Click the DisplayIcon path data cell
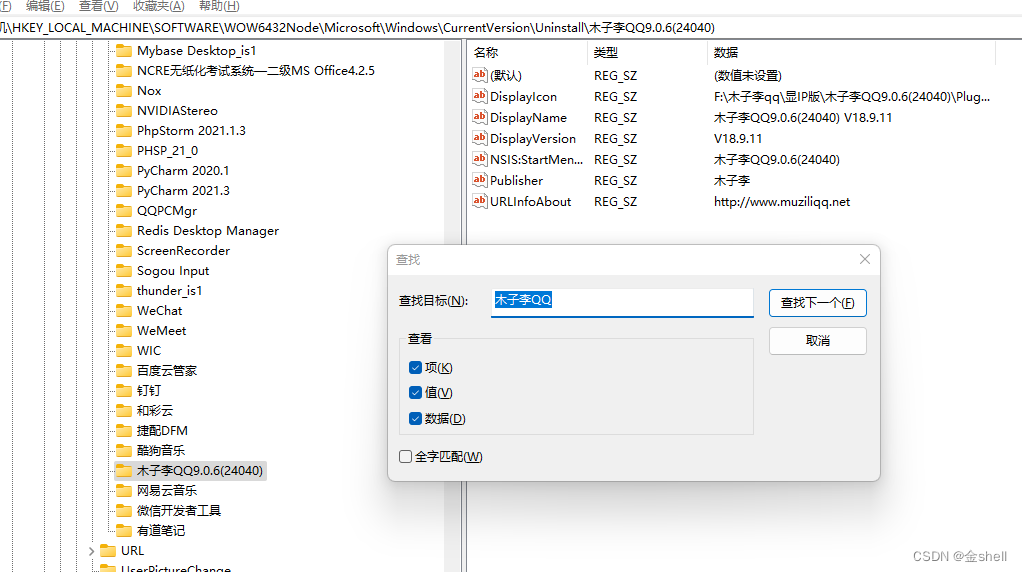The image size is (1022, 572). [852, 96]
